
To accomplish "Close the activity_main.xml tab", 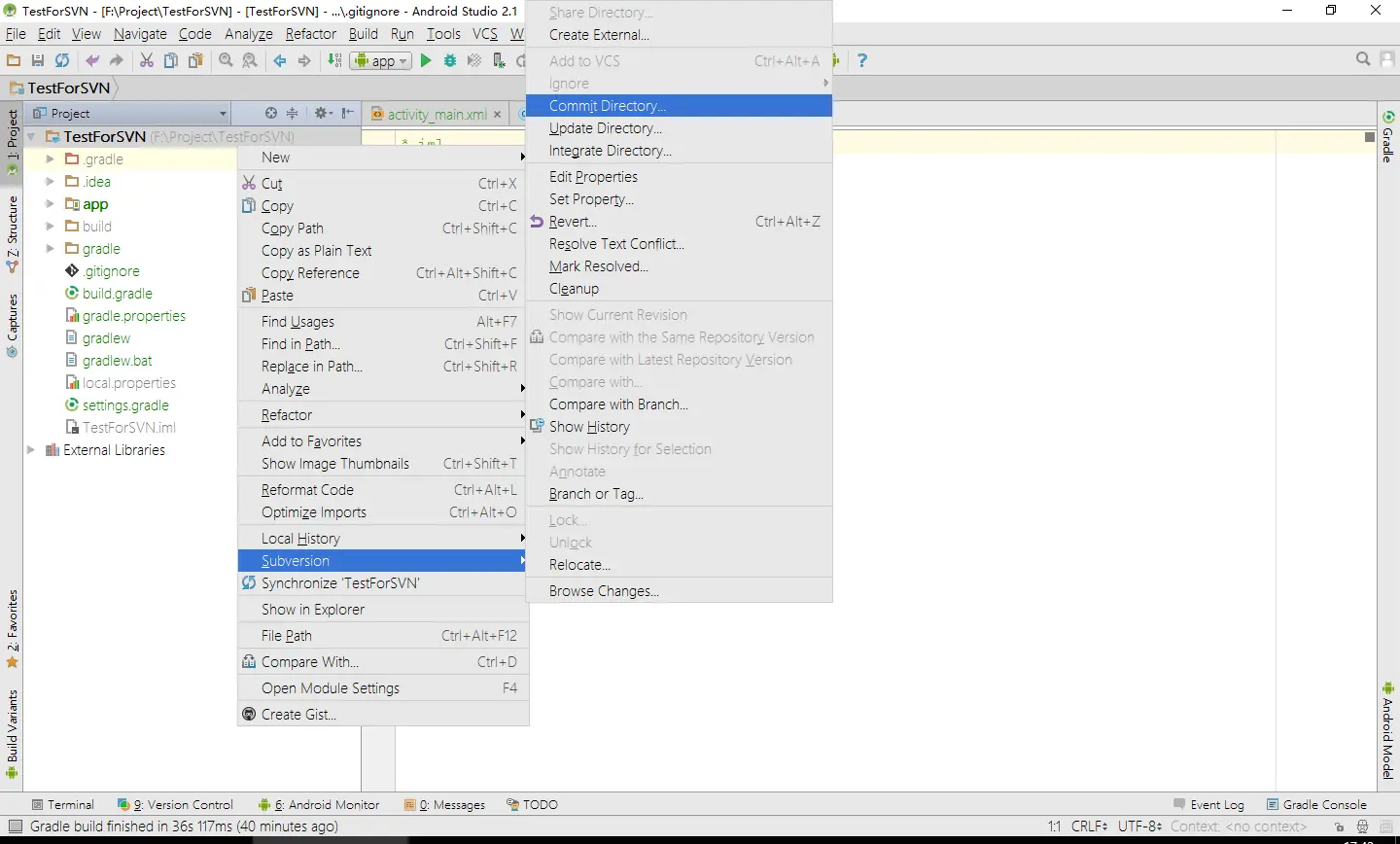I will point(498,114).
